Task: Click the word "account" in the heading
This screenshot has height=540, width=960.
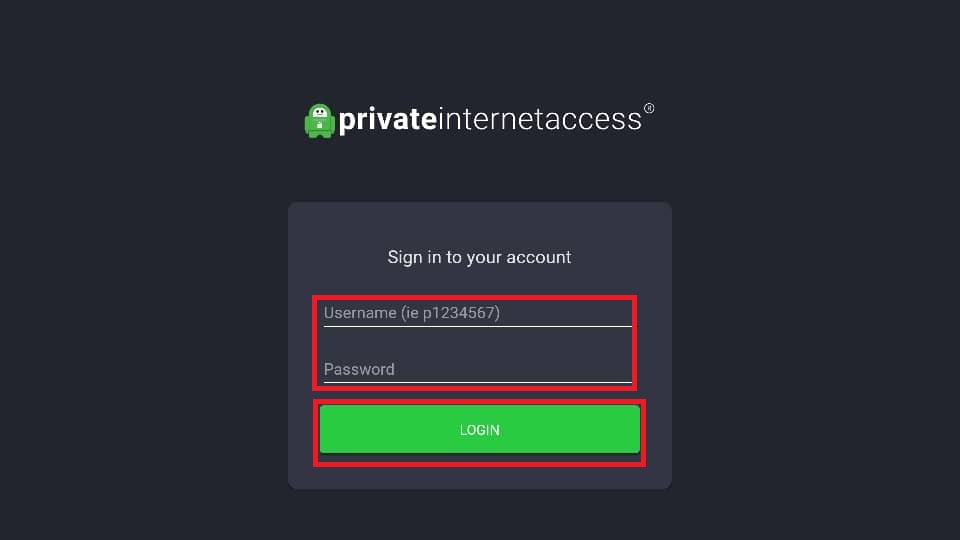Action: pos(538,257)
